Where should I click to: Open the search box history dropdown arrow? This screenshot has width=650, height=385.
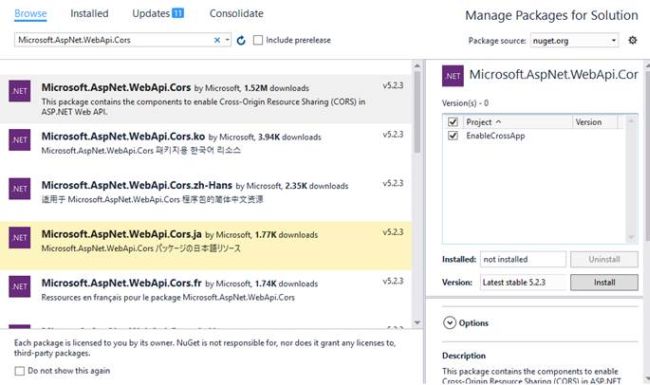pyautogui.click(x=228, y=40)
